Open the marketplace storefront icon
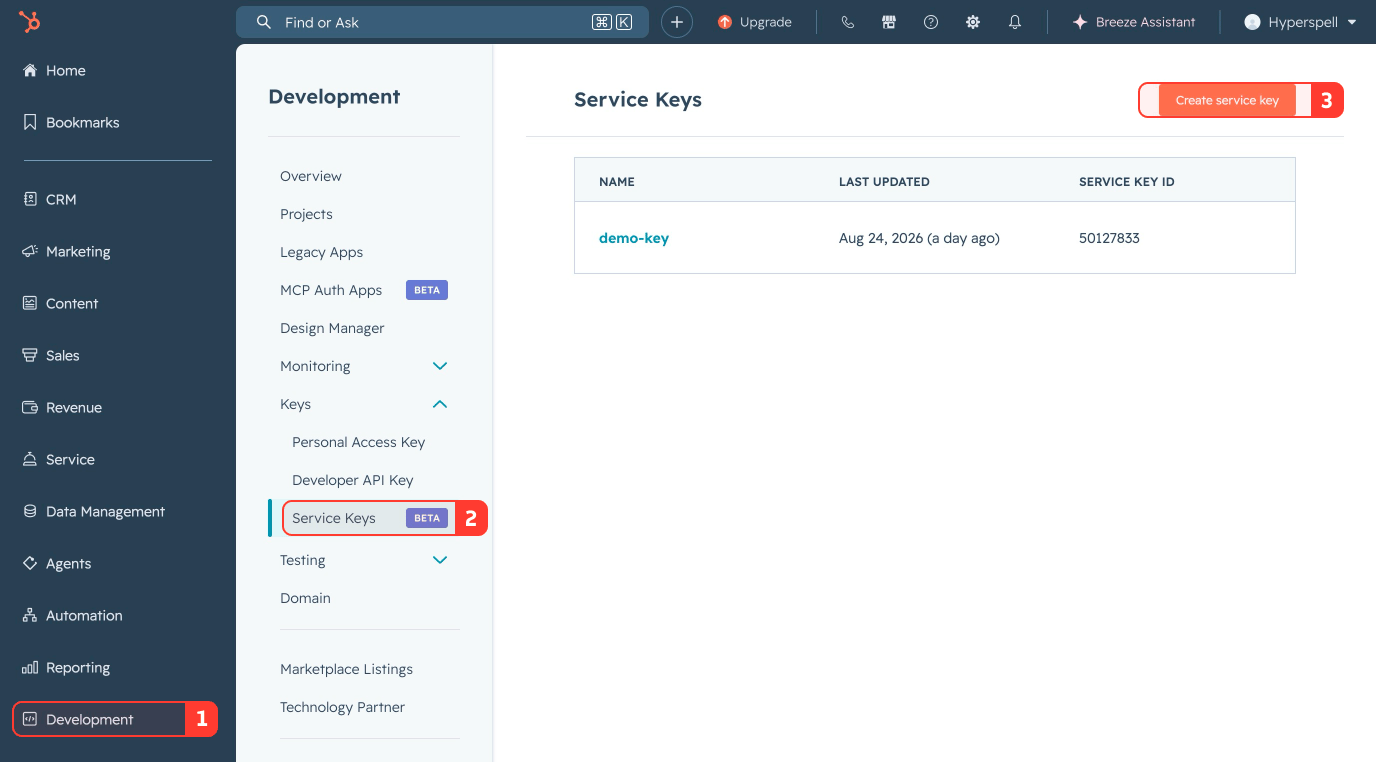1376x762 pixels. (889, 22)
